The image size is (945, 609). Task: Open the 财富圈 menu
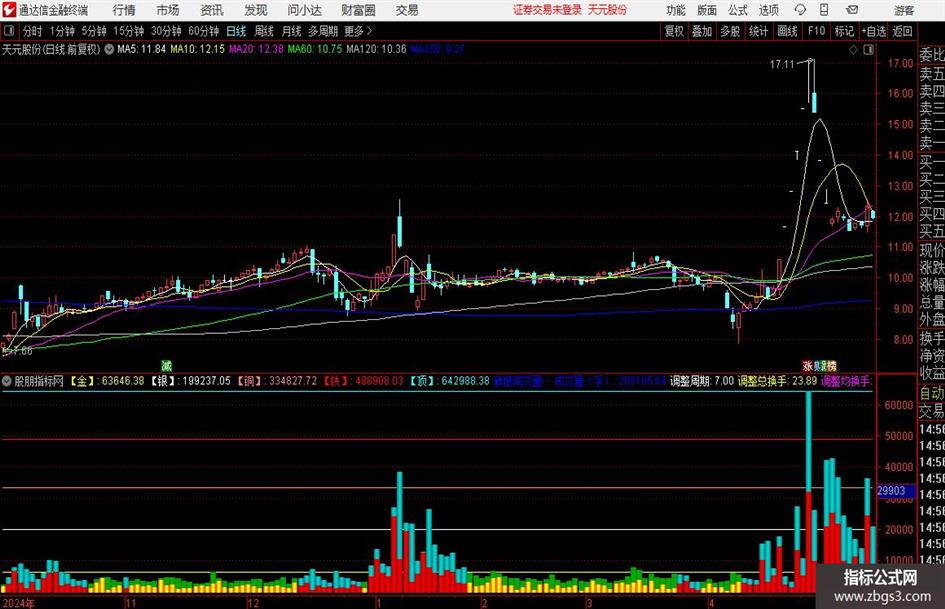tap(358, 10)
